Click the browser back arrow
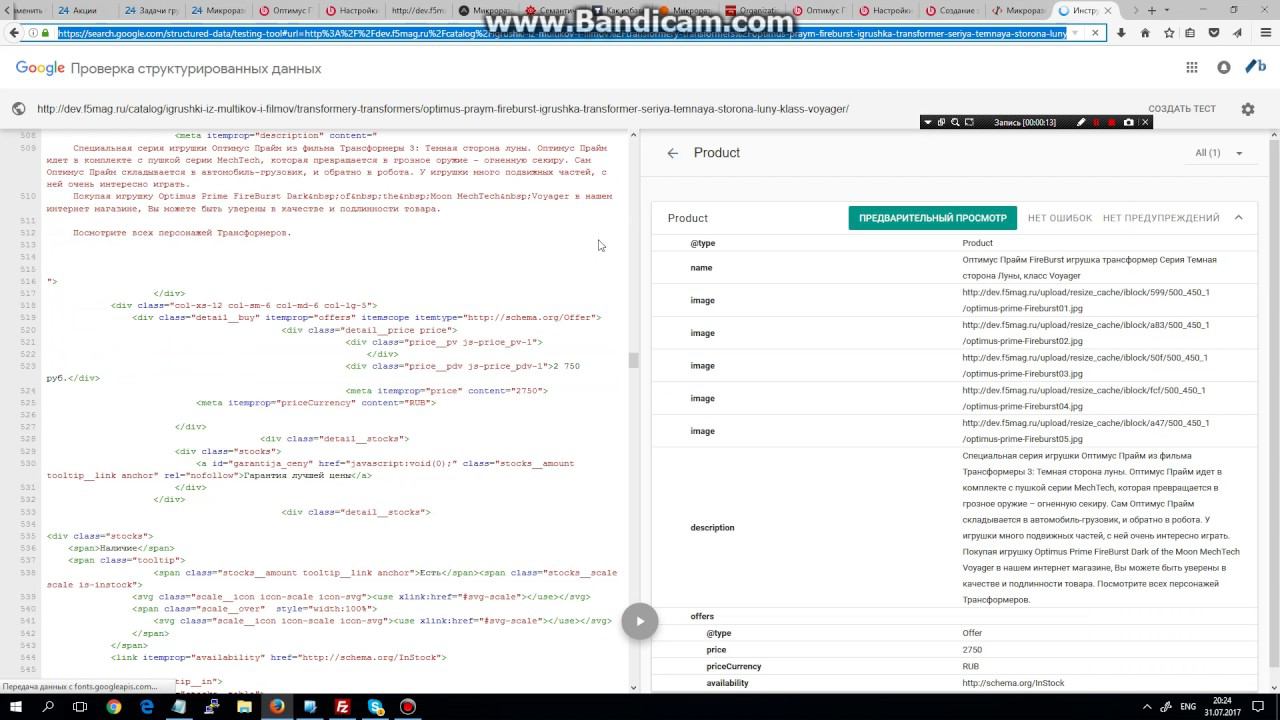Screen dimensions: 1280x720 pyautogui.click(x=14, y=33)
